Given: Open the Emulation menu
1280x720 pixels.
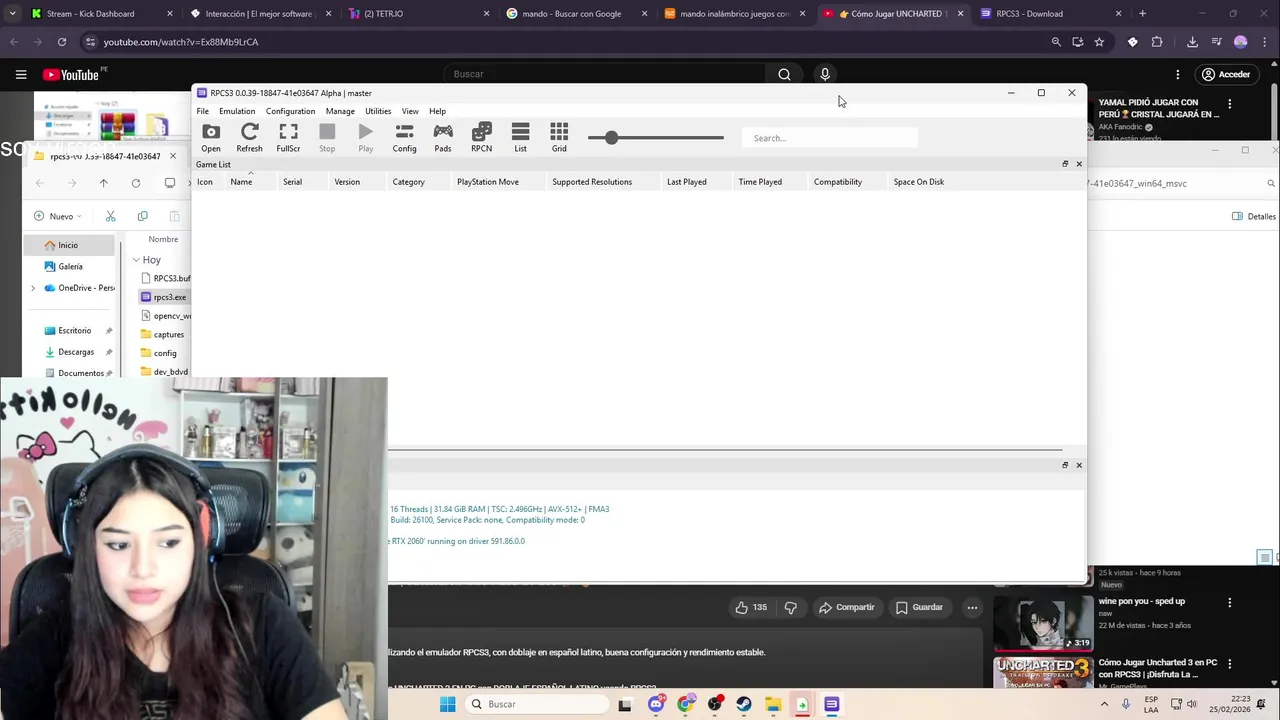Looking at the screenshot, I should pyautogui.click(x=237, y=111).
